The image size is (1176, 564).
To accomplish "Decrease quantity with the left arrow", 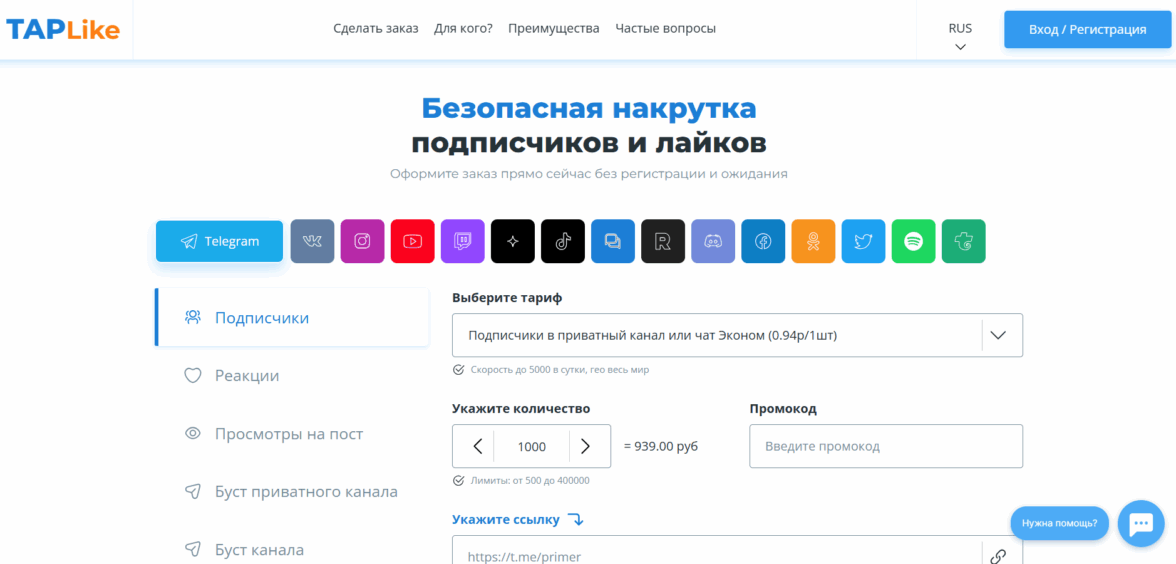I will point(477,446).
